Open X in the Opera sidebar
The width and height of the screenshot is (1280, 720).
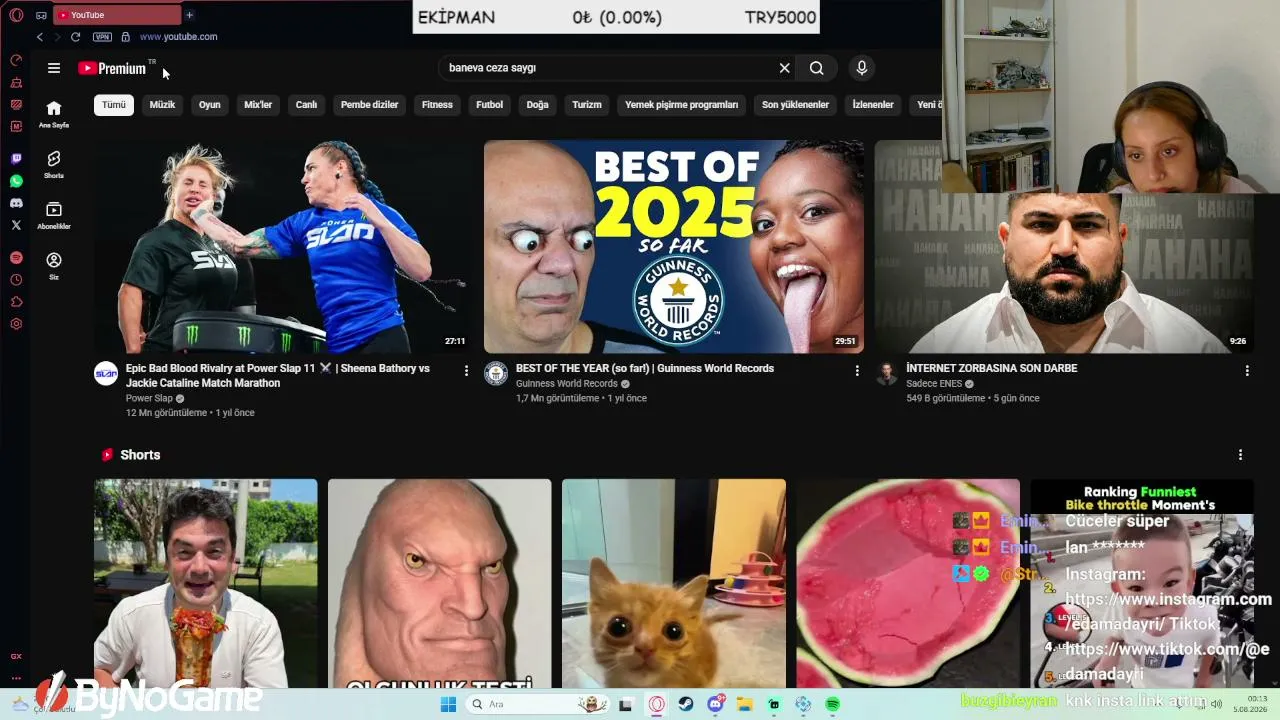(16, 225)
